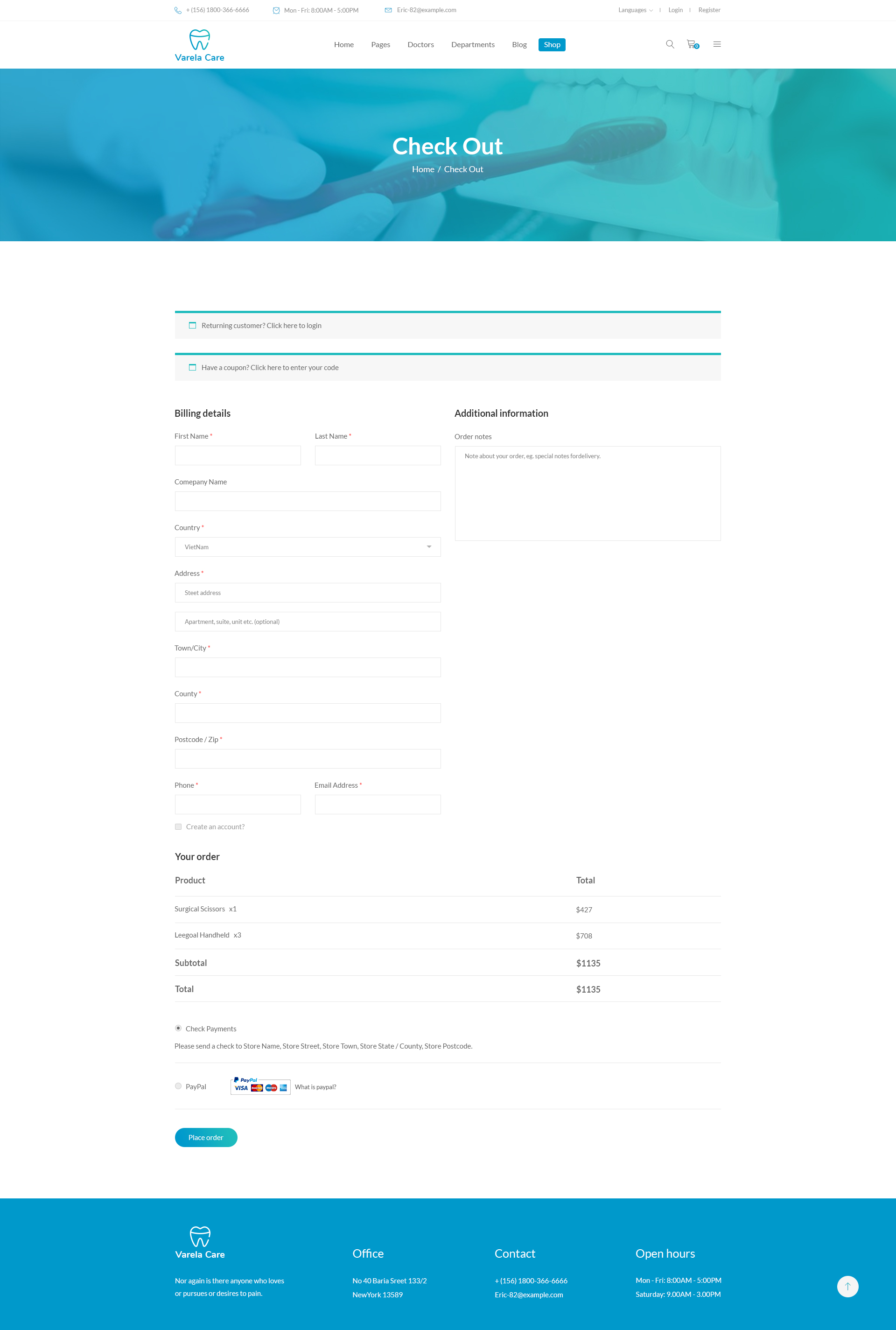The image size is (896, 1330).
Task: Select the PayPal payment radio button
Action: (178, 1086)
